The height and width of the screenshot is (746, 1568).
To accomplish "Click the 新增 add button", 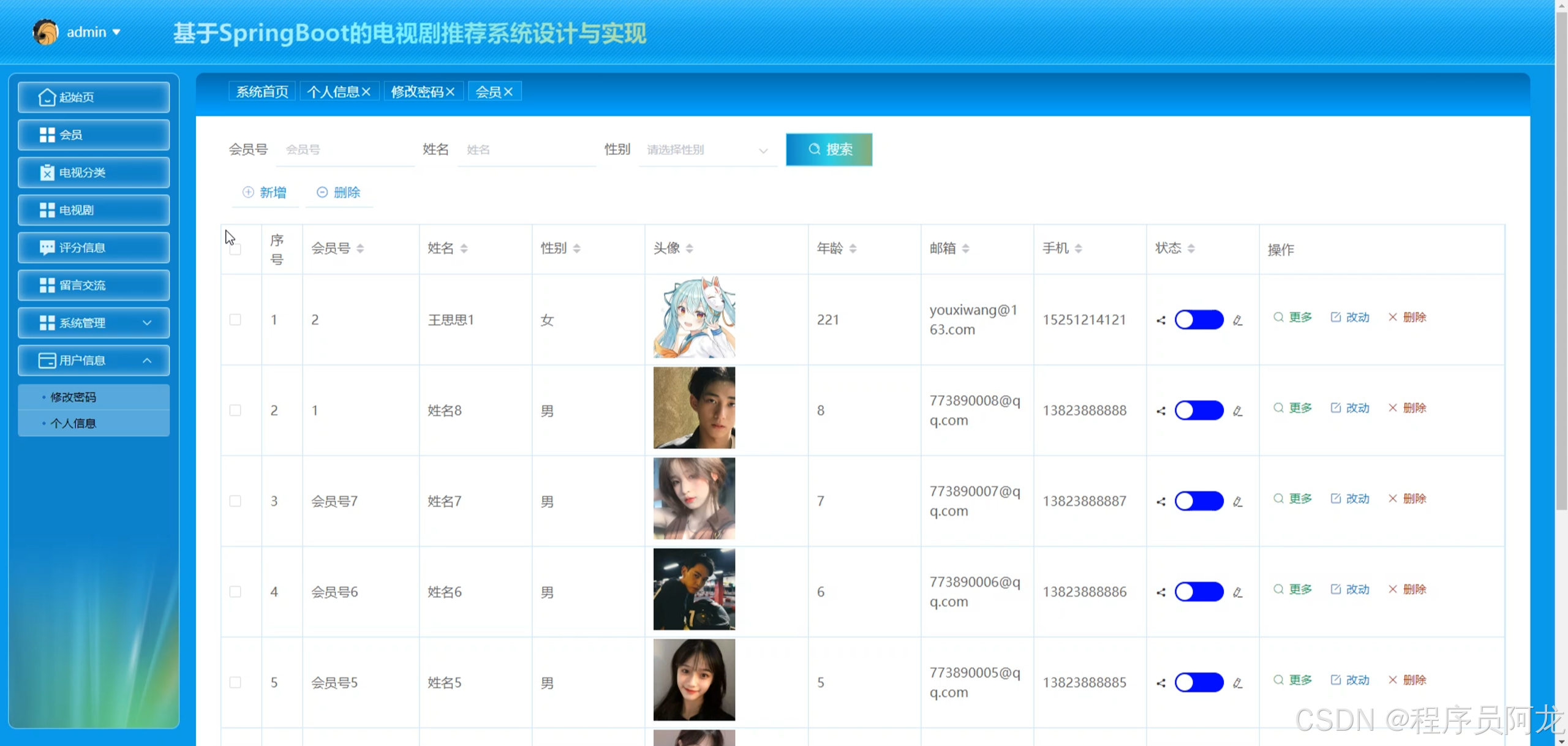I will [265, 192].
